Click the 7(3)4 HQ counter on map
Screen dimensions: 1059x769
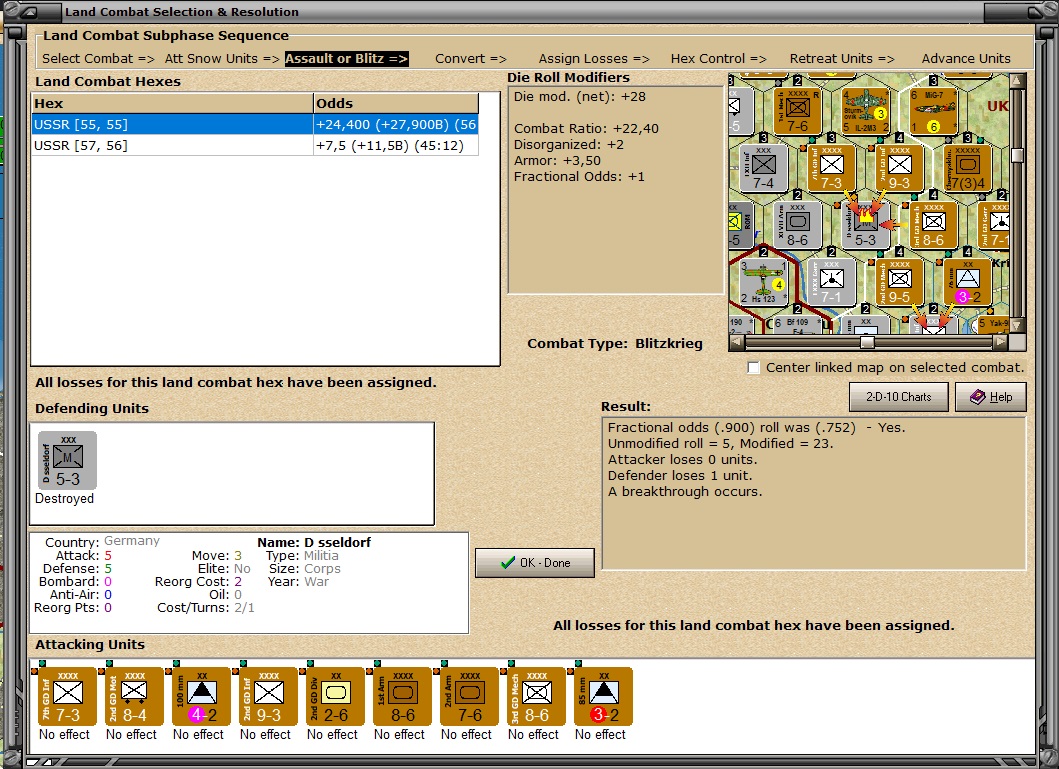point(967,167)
